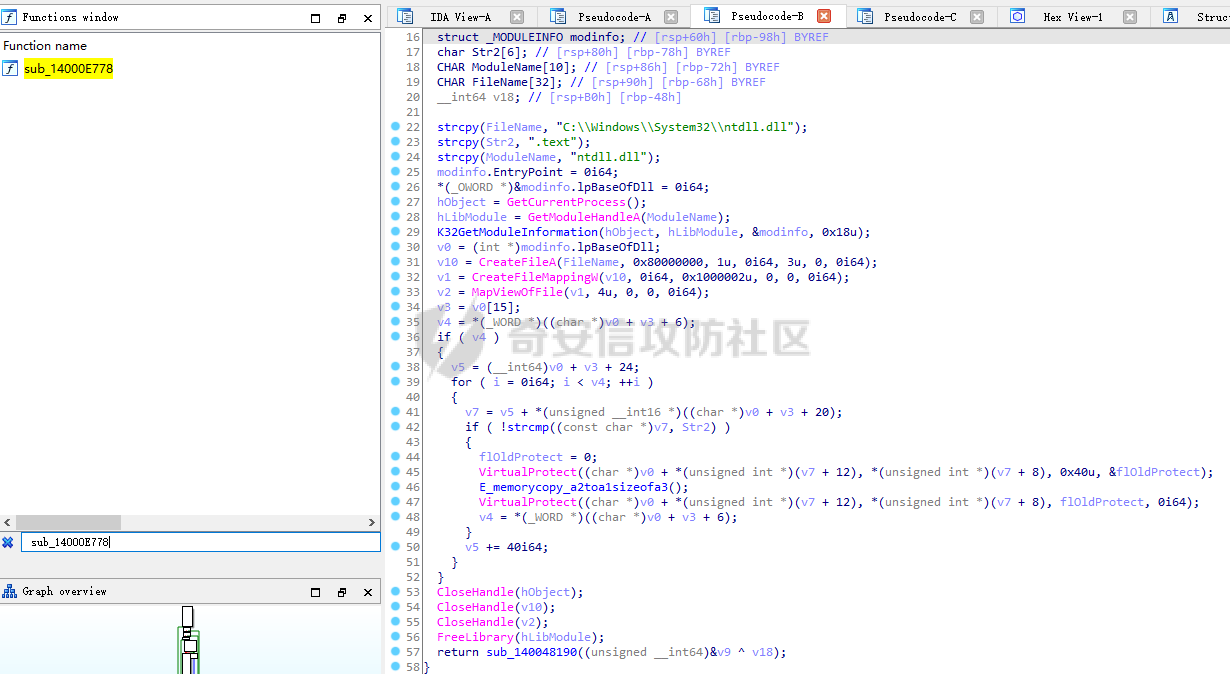Screen dimensions: 1230x674
Task: Open the Pseudocode-C tab
Action: [919, 17]
